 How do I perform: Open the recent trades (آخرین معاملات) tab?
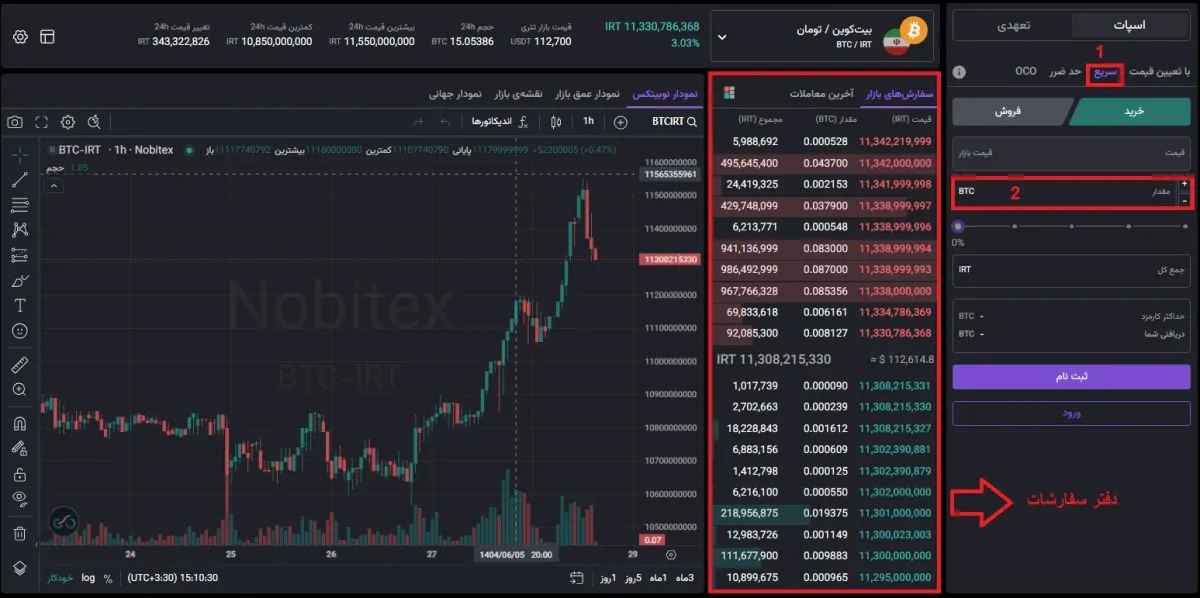pyautogui.click(x=821, y=94)
